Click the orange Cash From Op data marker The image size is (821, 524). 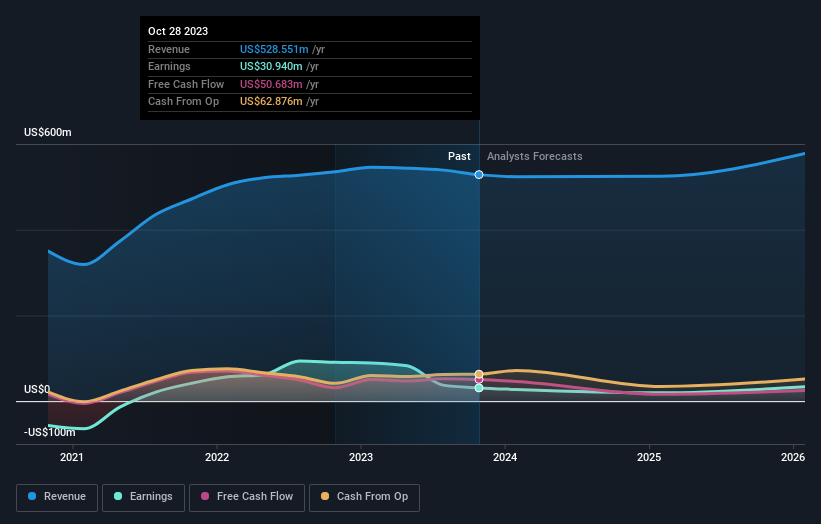[x=479, y=374]
